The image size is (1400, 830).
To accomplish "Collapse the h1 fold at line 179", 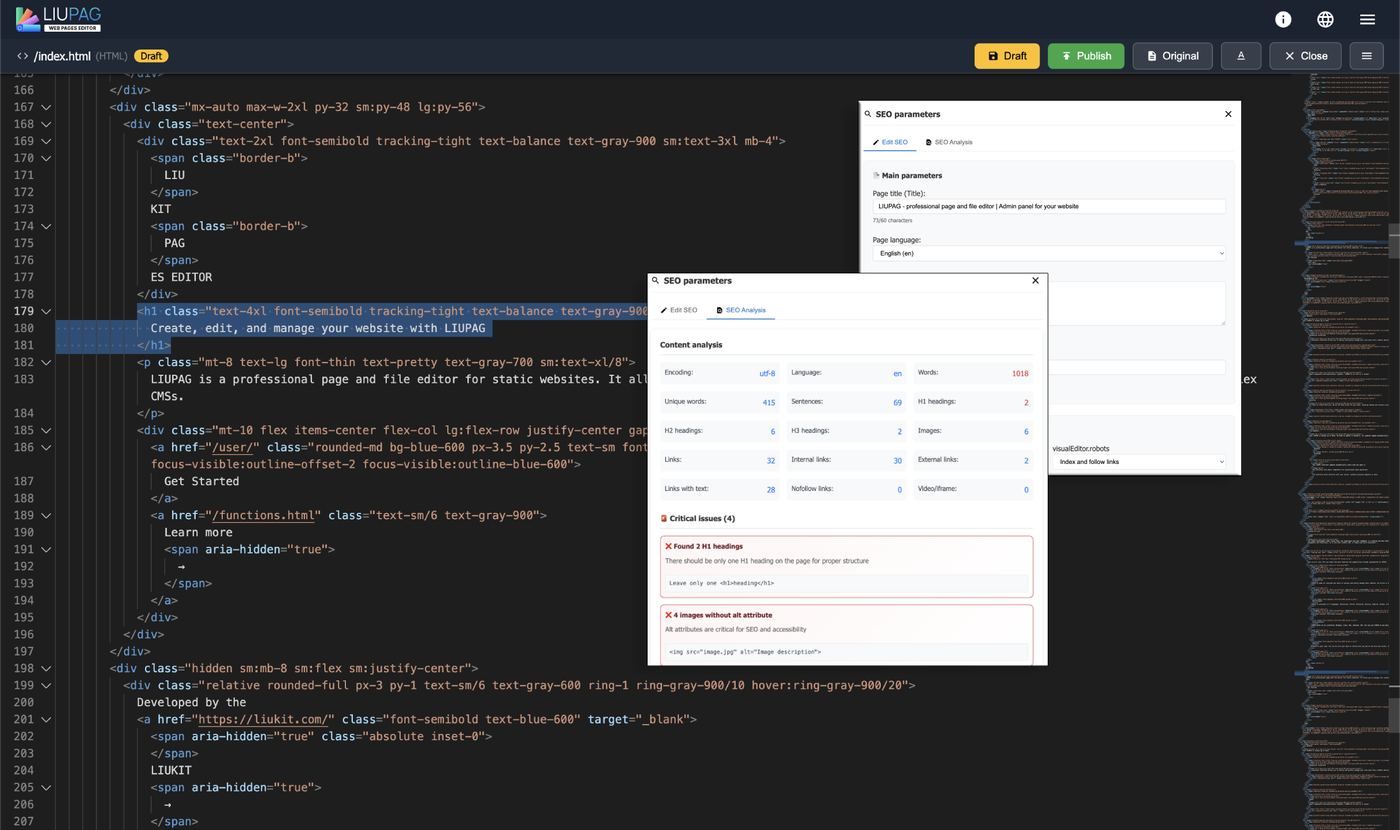I will tap(46, 311).
